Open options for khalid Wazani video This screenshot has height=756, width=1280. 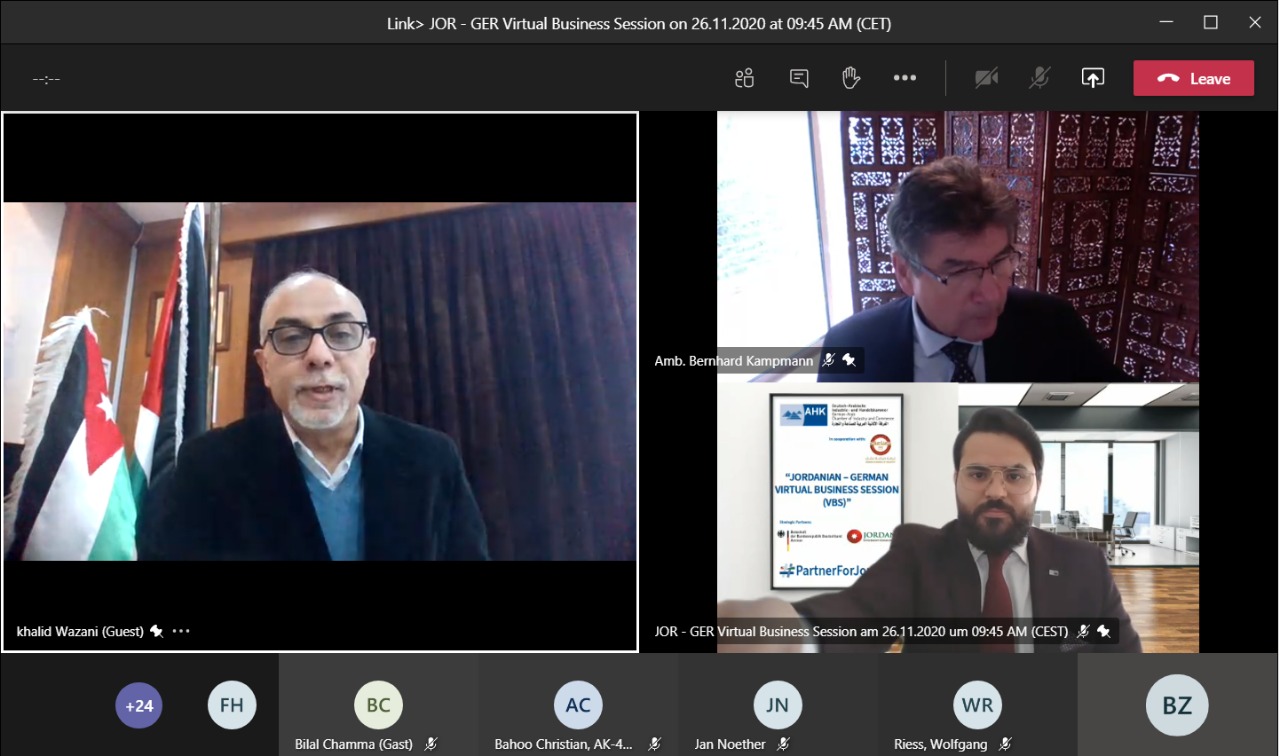point(181,631)
